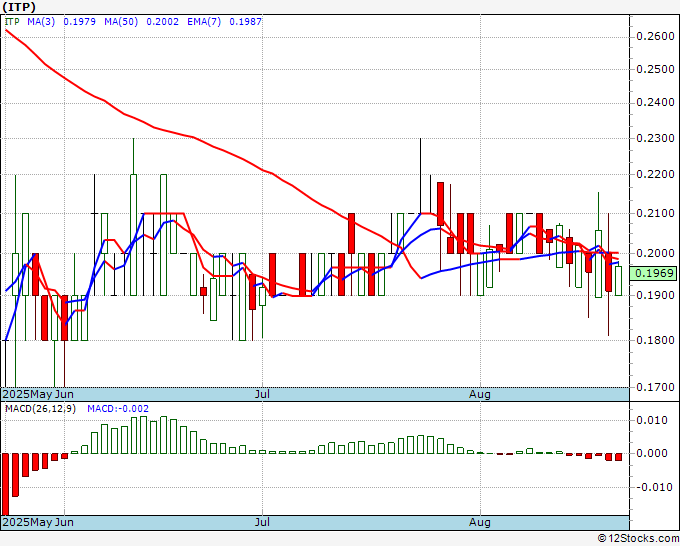Click the 0.2000 price axis label
680x546 pixels.
pos(655,254)
